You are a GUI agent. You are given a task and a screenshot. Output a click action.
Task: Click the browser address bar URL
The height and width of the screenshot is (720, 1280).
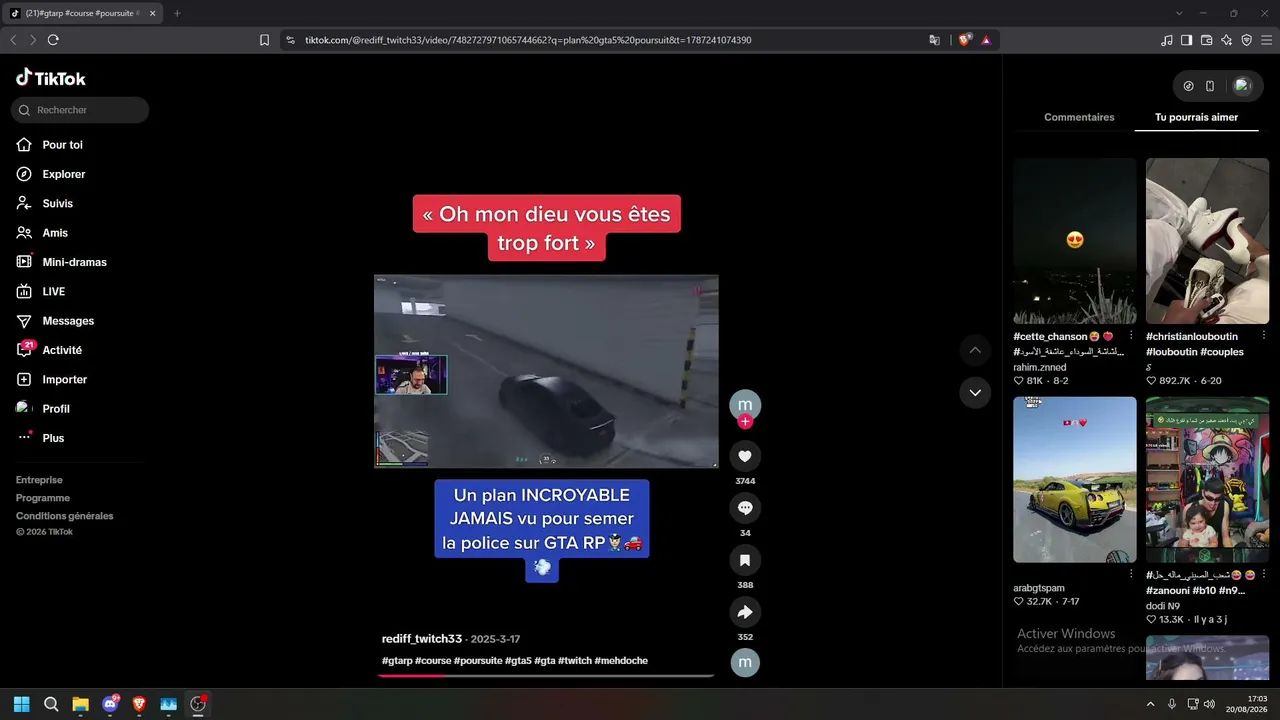coord(528,40)
